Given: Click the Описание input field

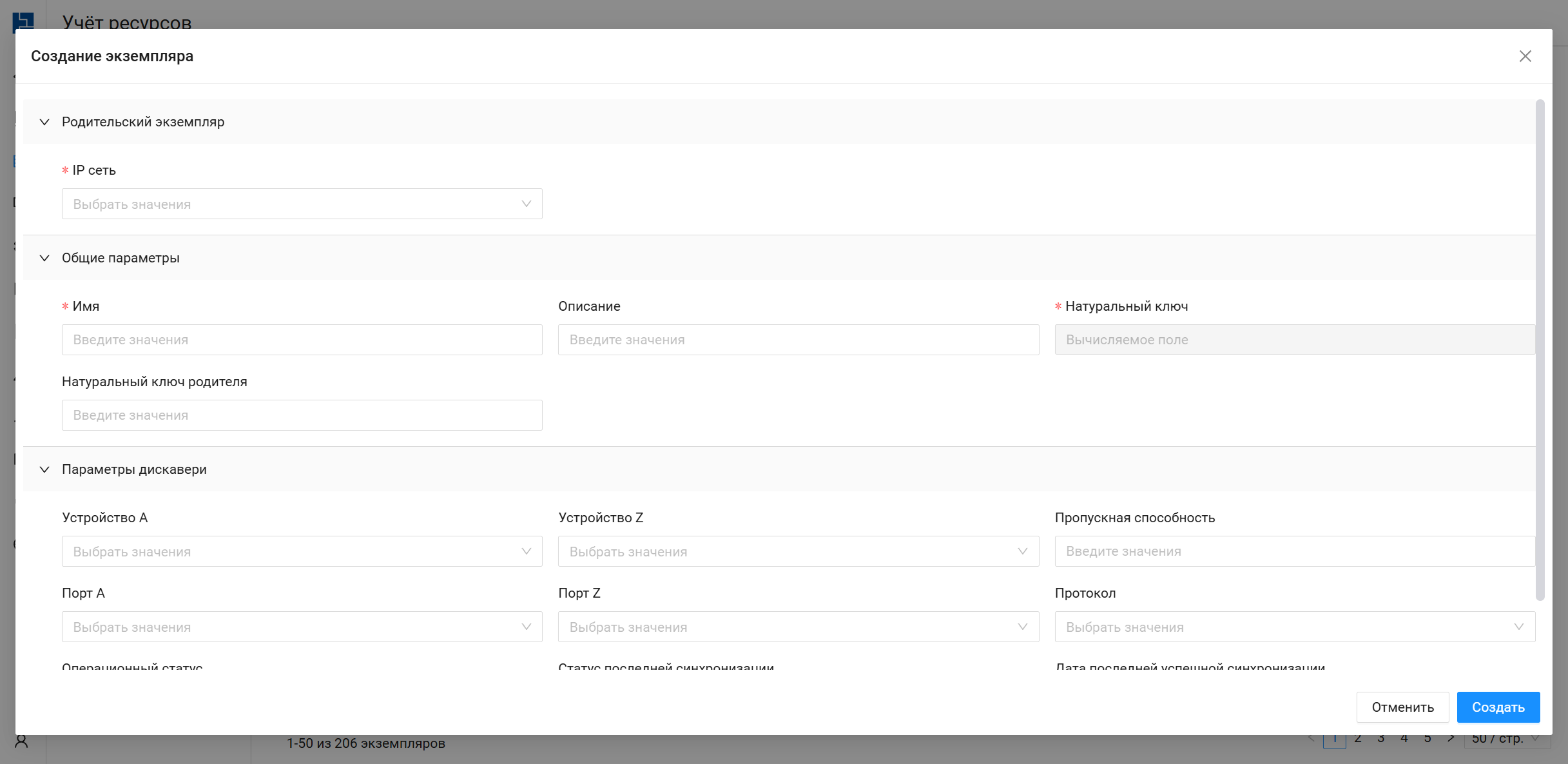Looking at the screenshot, I should [798, 340].
